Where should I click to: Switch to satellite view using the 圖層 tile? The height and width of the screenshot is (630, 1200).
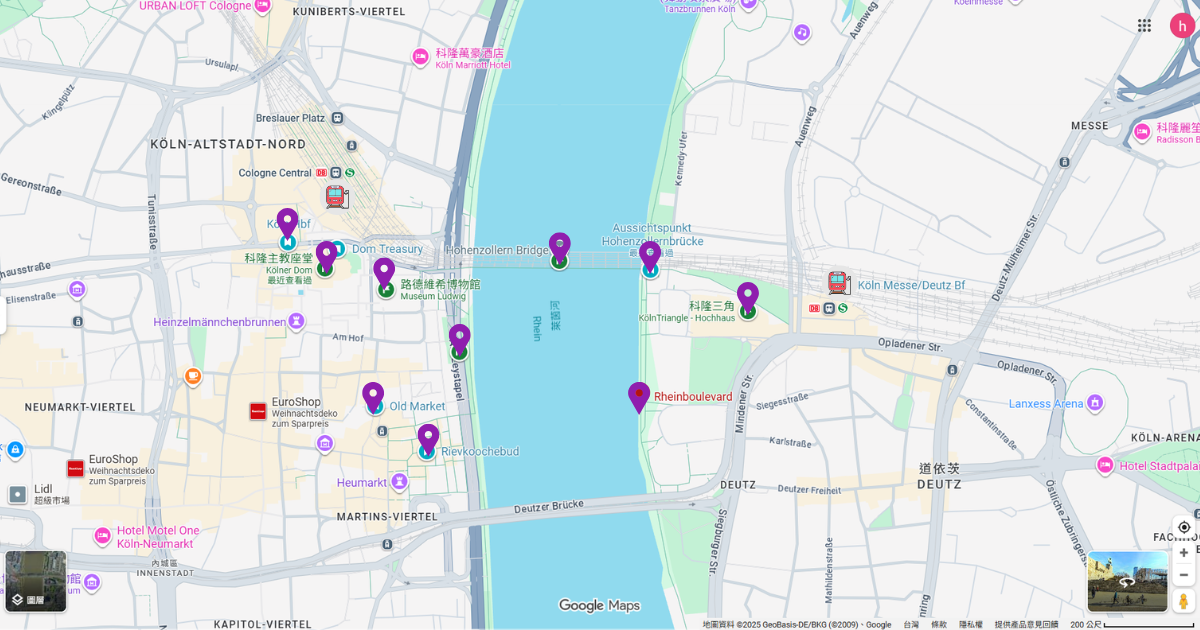point(35,580)
